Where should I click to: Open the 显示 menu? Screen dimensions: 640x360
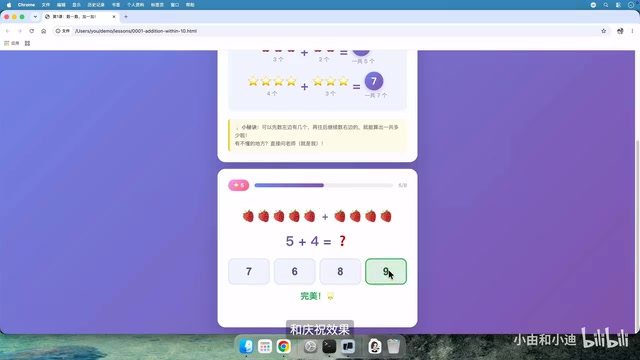pyautogui.click(x=76, y=5)
